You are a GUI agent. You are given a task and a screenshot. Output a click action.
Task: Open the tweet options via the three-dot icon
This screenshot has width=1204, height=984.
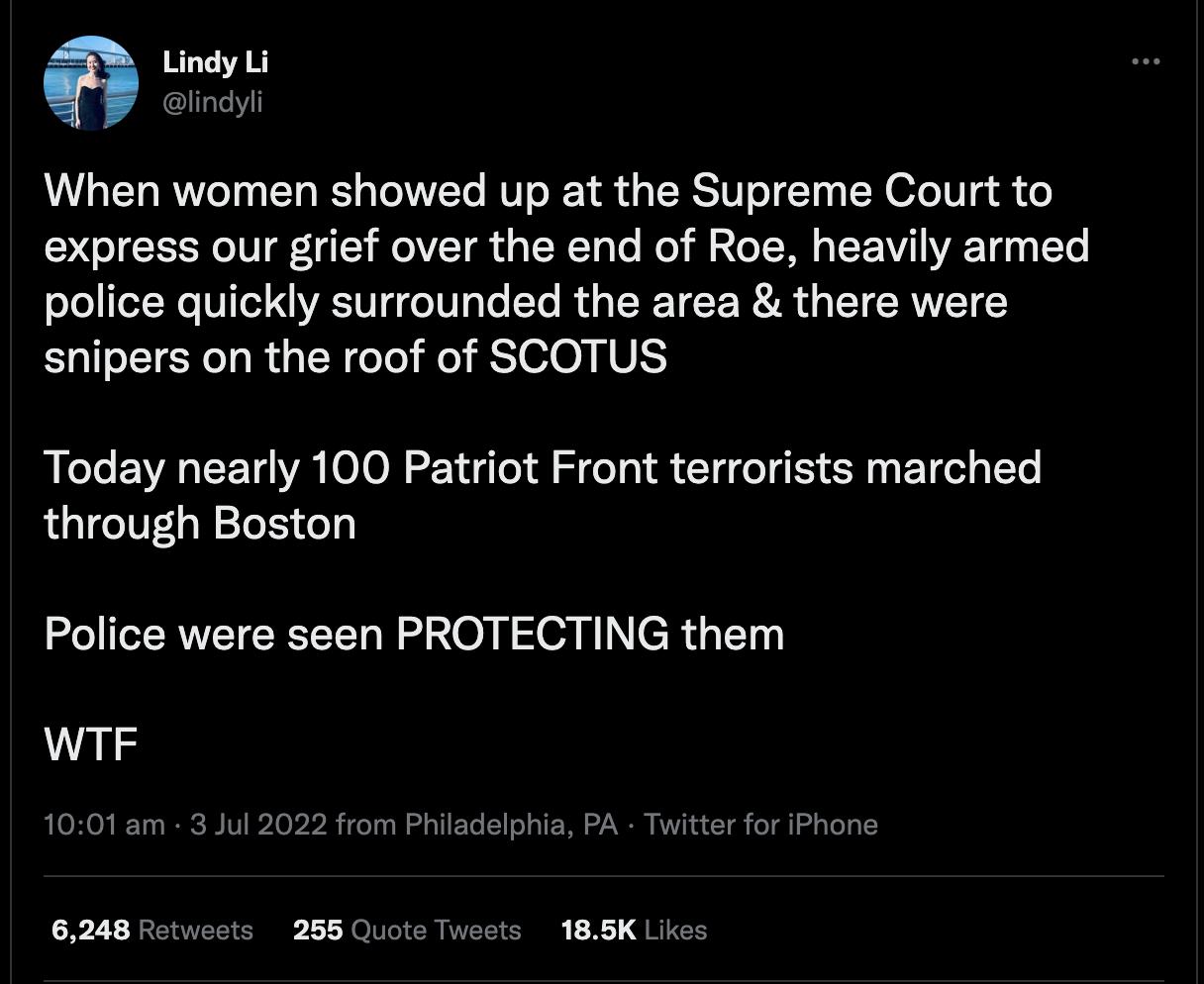pyautogui.click(x=1144, y=61)
